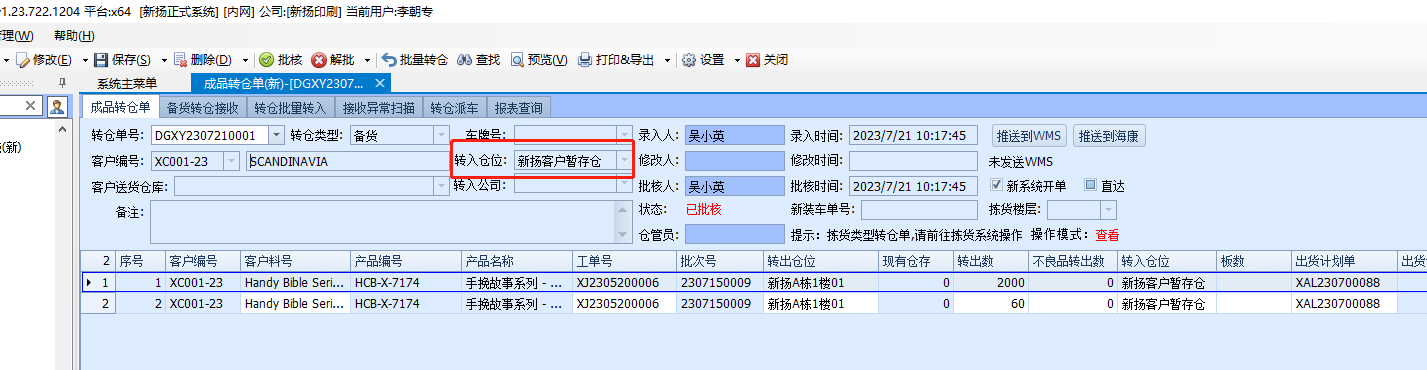Open the 客户编号 XC001-23 dropdown
1427x370 pixels.
232,160
